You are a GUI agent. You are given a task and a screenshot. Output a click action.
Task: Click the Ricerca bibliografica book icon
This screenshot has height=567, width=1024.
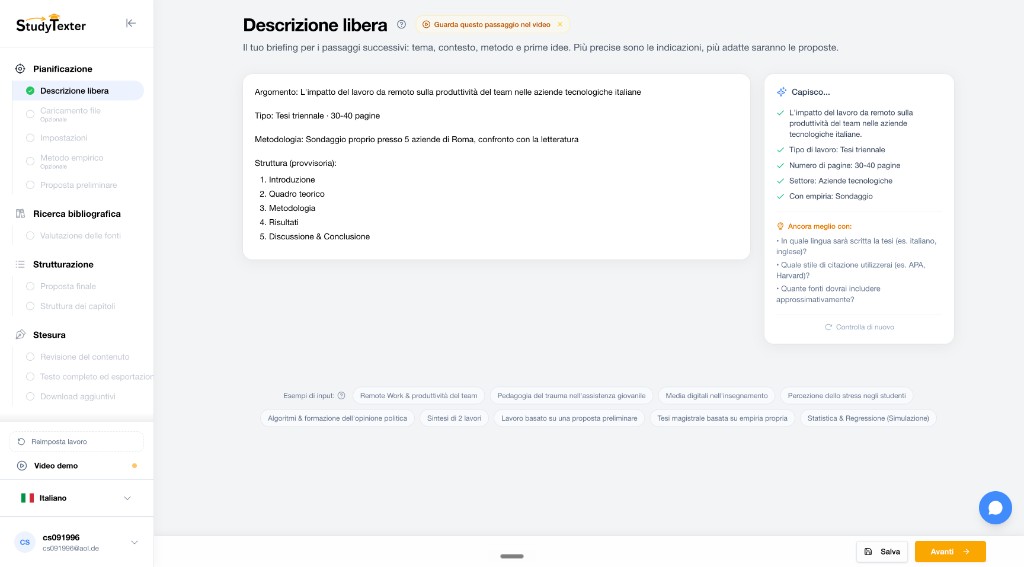(20, 214)
